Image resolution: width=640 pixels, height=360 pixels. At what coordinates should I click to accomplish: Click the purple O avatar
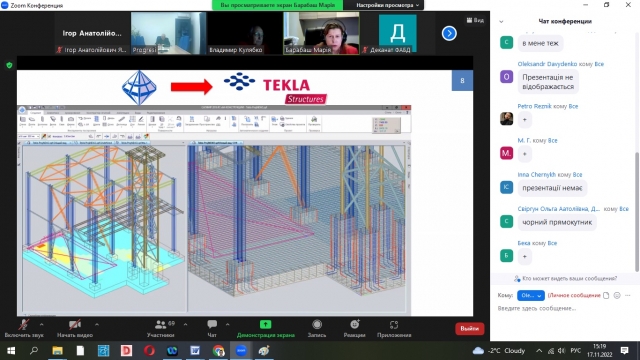(x=507, y=76)
